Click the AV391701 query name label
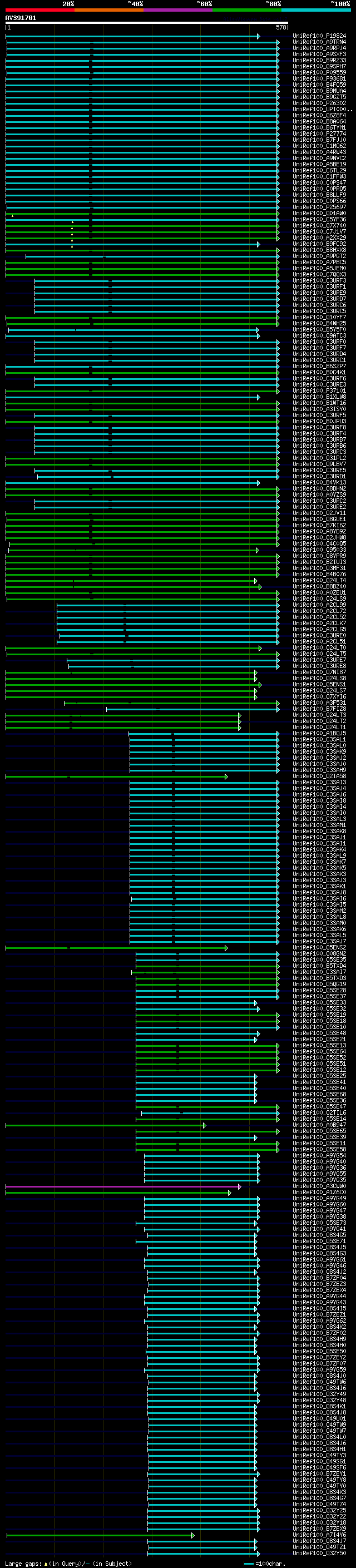This screenshot has width=356, height=1568. pyautogui.click(x=21, y=18)
